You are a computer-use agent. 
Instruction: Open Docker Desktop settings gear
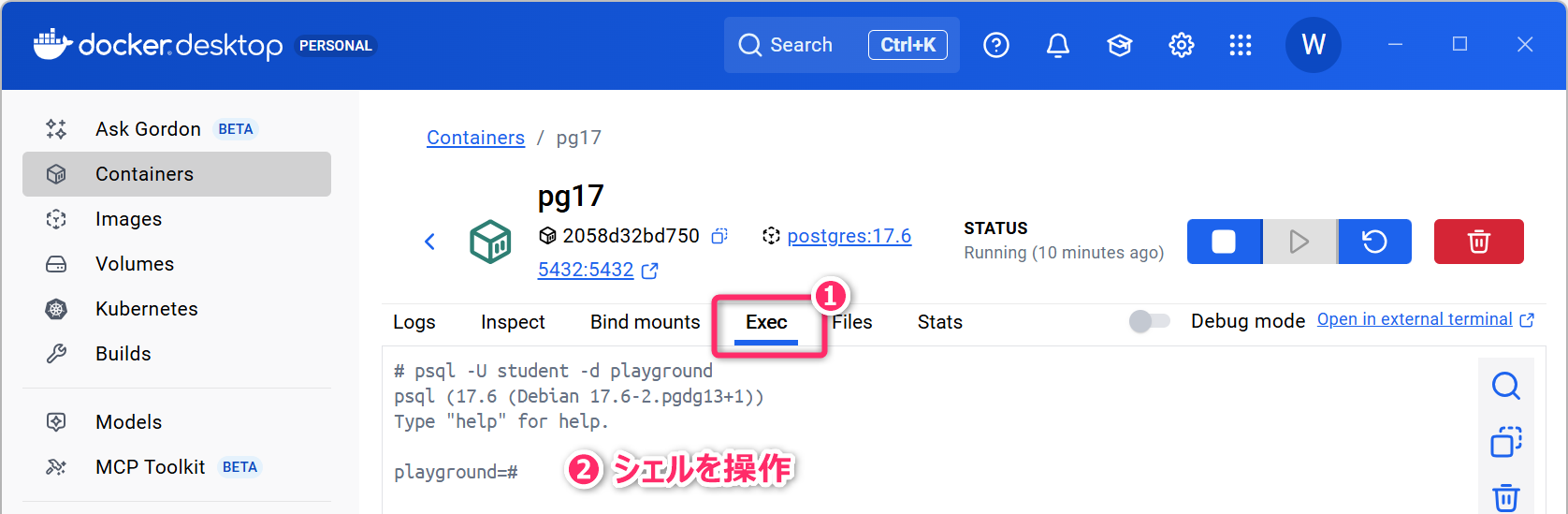[x=1181, y=45]
